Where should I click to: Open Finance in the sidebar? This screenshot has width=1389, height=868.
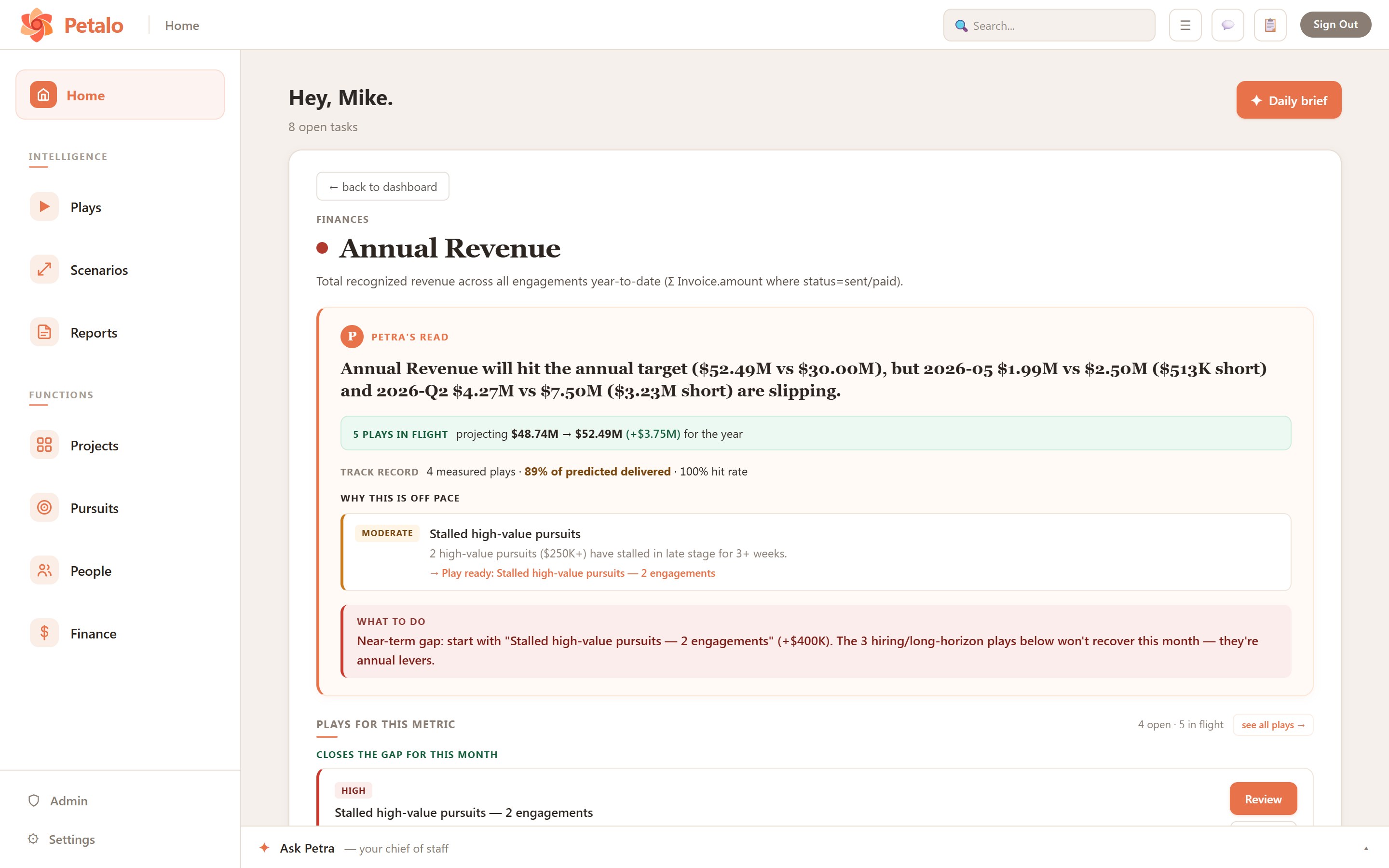120,633
